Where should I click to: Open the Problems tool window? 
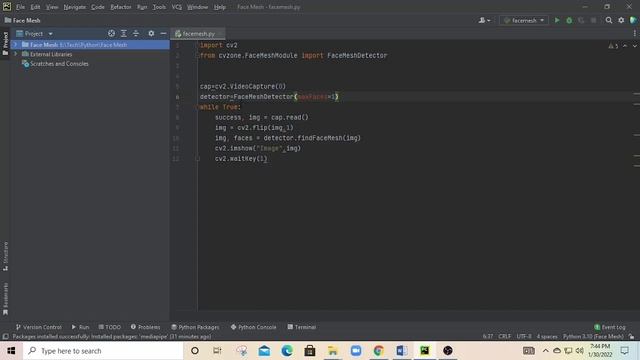(x=145, y=327)
